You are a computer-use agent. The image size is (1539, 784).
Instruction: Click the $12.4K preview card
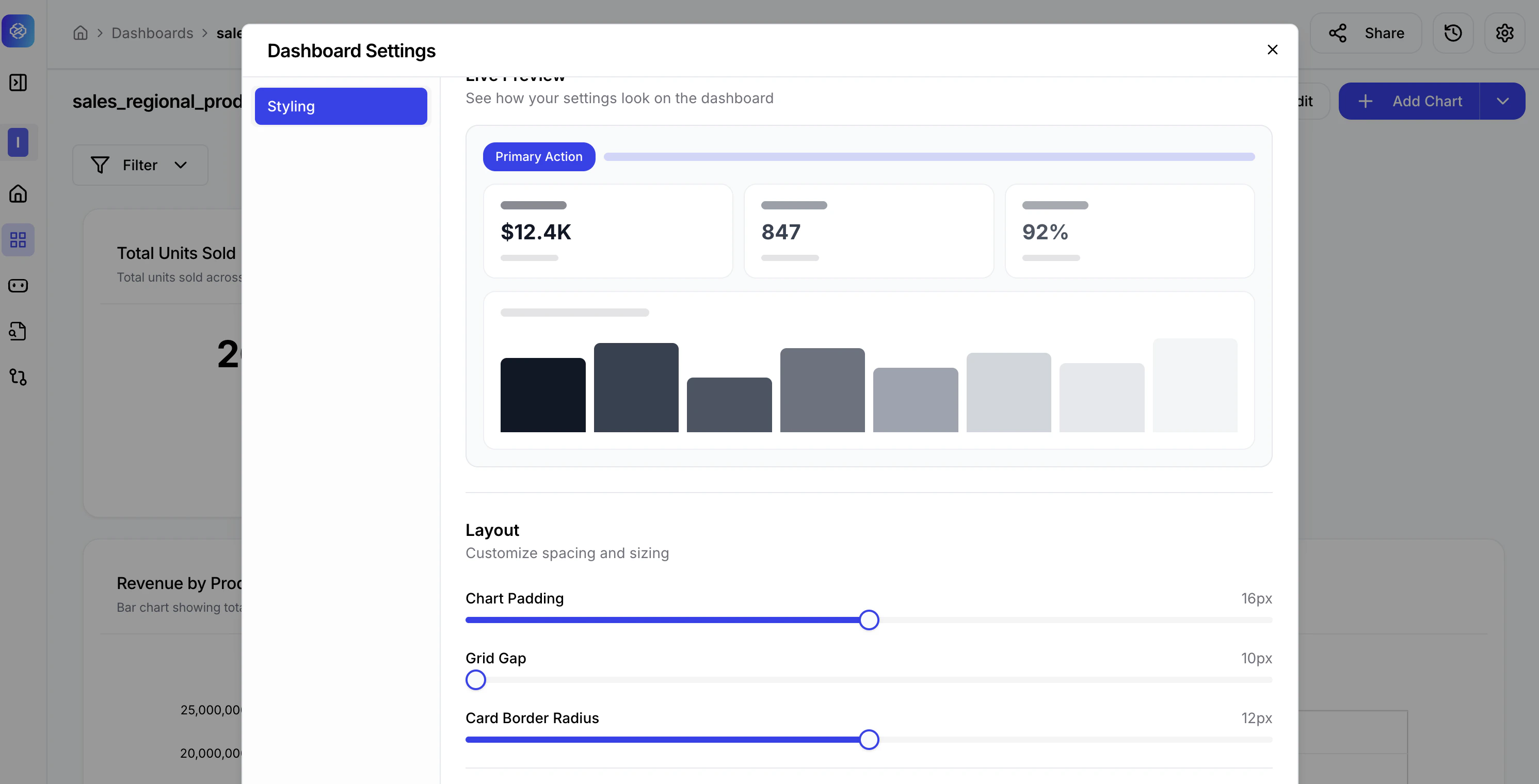[x=607, y=231]
